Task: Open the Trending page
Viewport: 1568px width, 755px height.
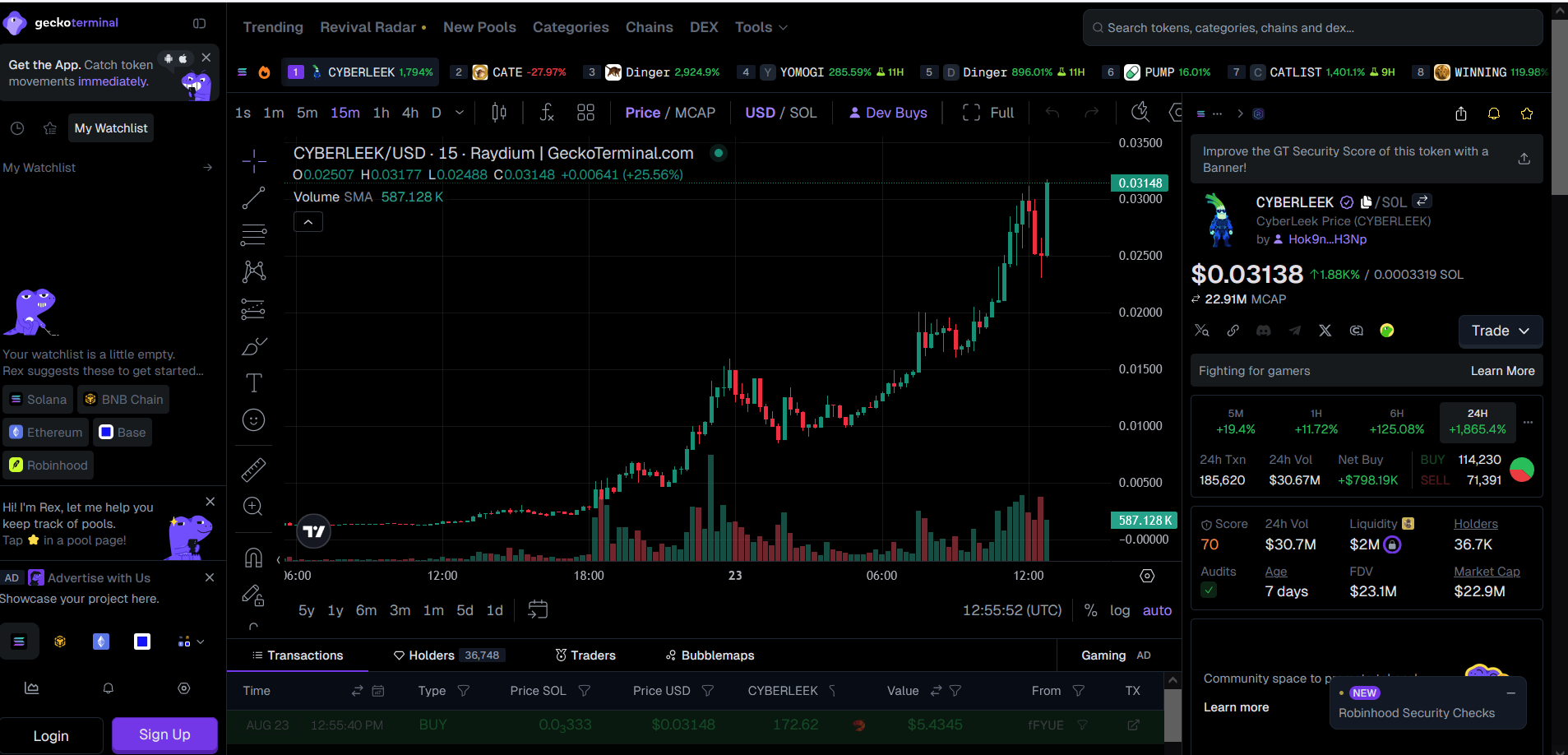Action: 273,27
